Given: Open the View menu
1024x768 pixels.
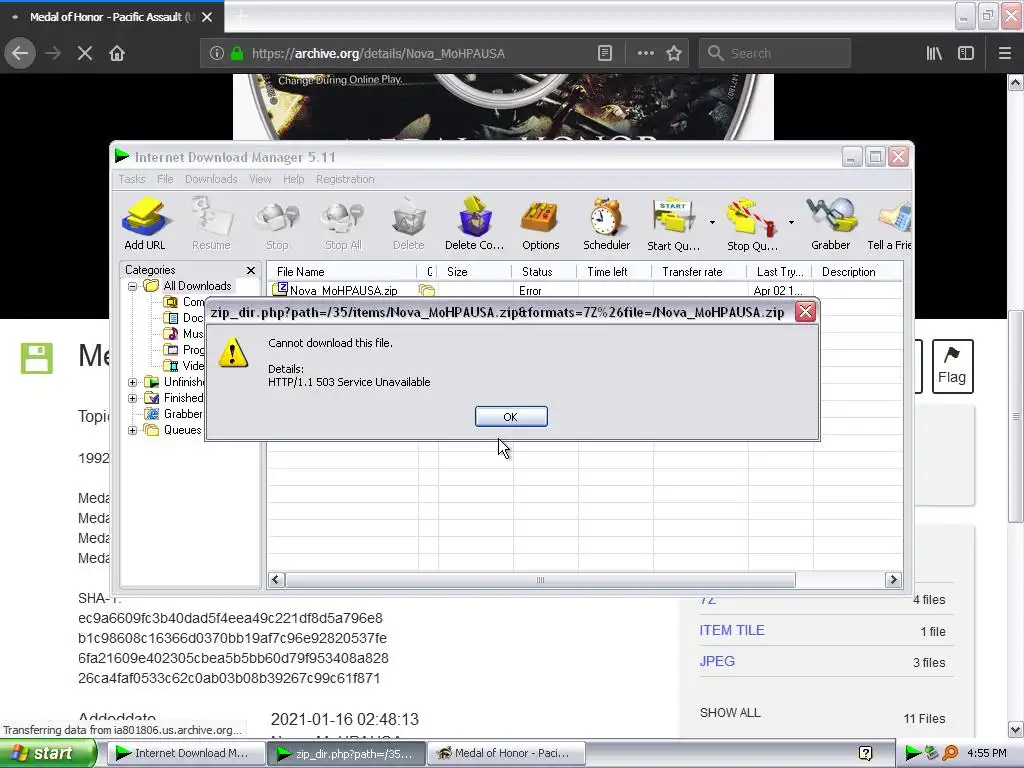Looking at the screenshot, I should point(260,179).
